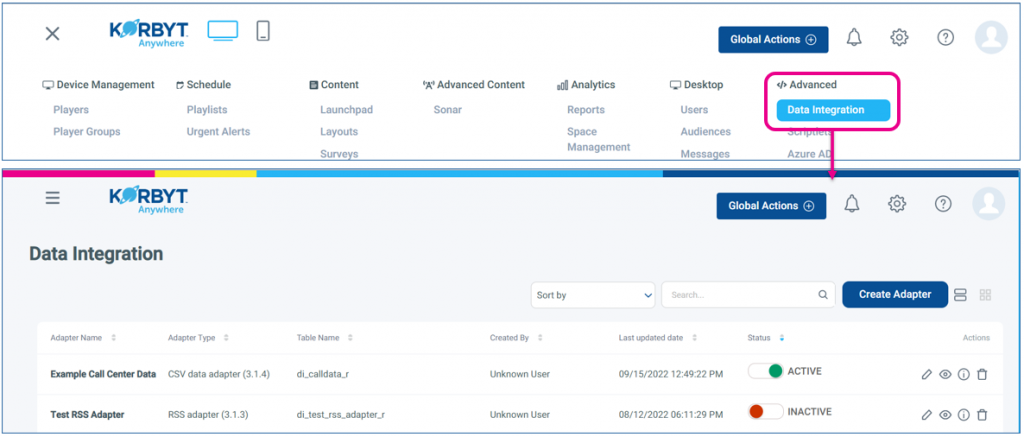View the Test RSS Adapter via eye icon
The width and height of the screenshot is (1024, 437).
[945, 414]
